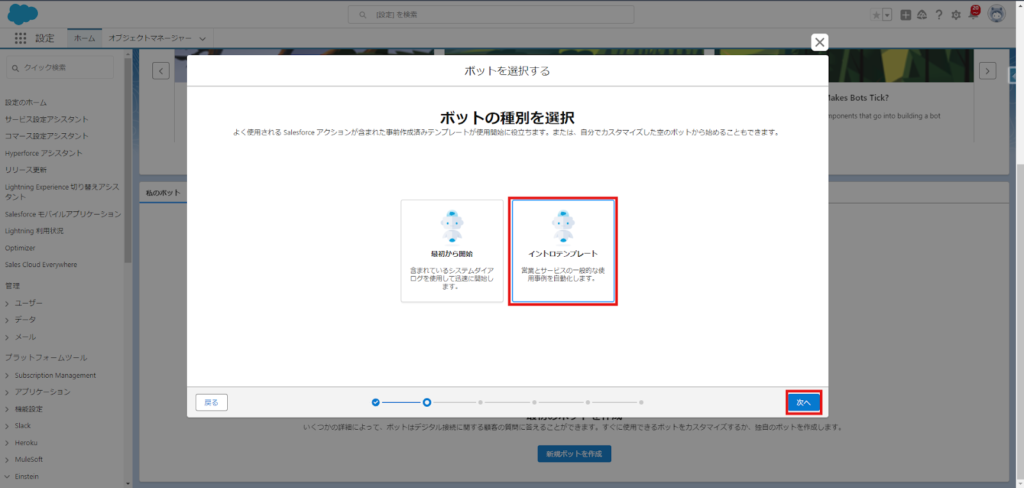
Task: Expand the メール tree node
Action: tap(7, 336)
